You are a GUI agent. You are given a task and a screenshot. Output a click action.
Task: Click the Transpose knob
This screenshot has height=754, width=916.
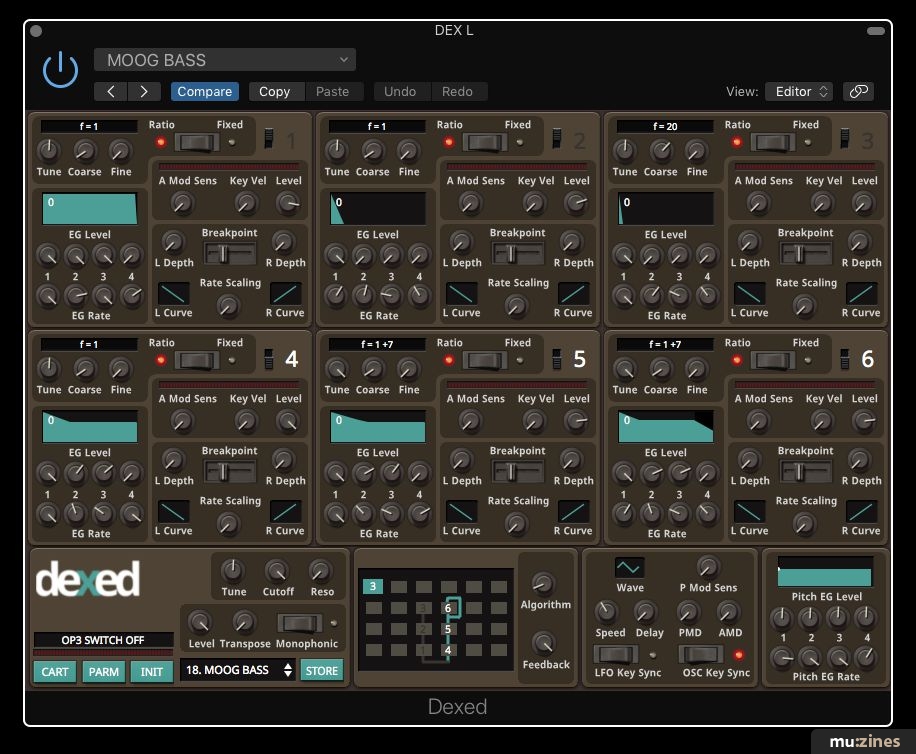tap(244, 622)
